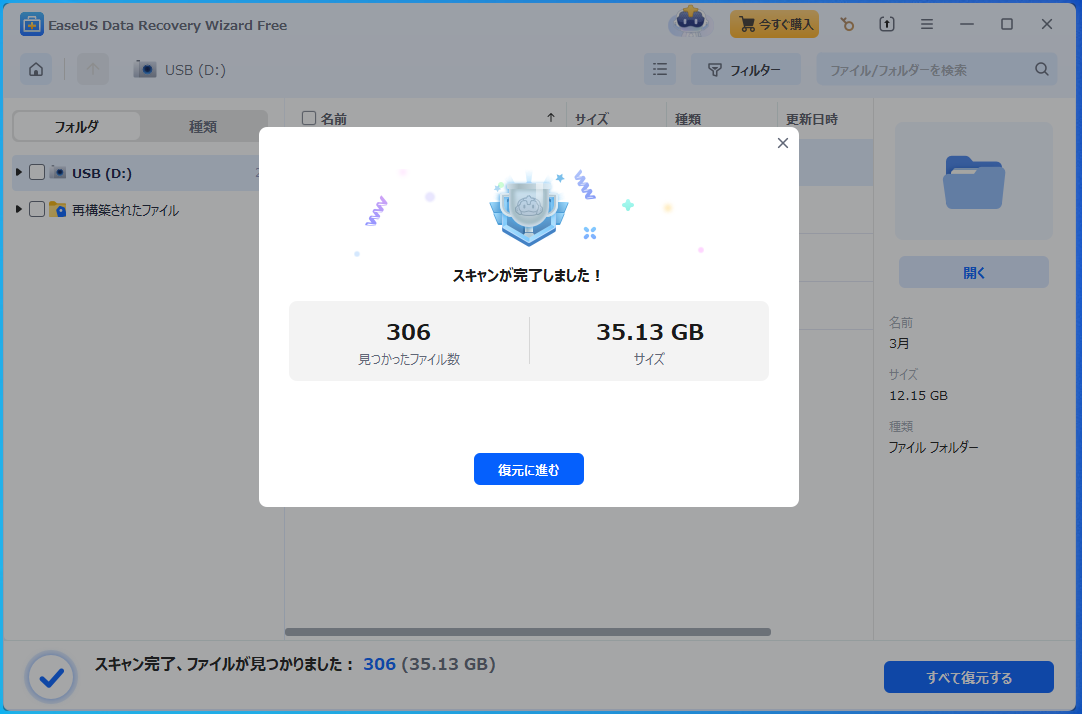1082x714 pixels.
Task: Check the 再構築されたファイル checkbox
Action: coord(37,209)
